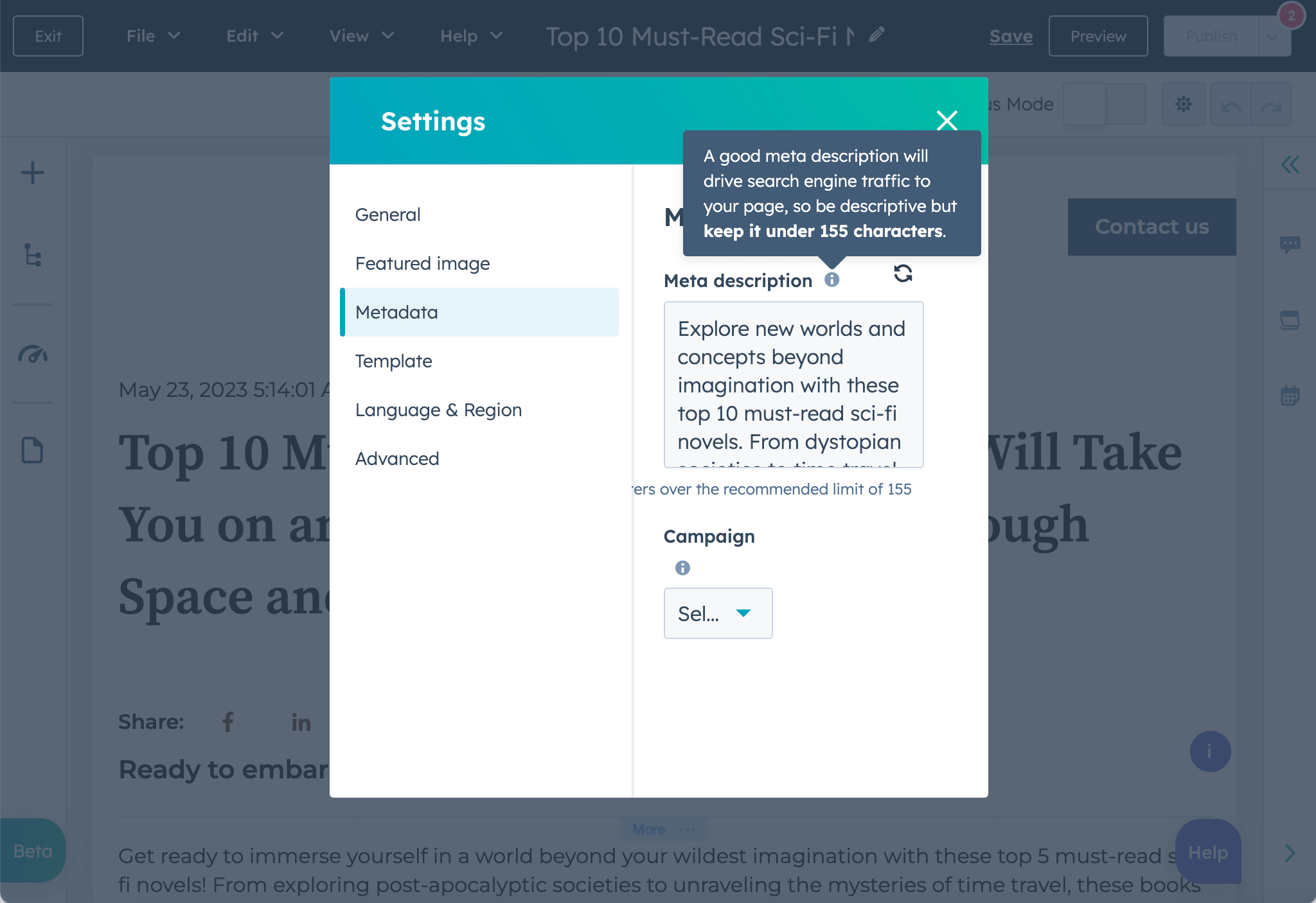
Task: Click the General settings tab
Action: pyautogui.click(x=388, y=213)
